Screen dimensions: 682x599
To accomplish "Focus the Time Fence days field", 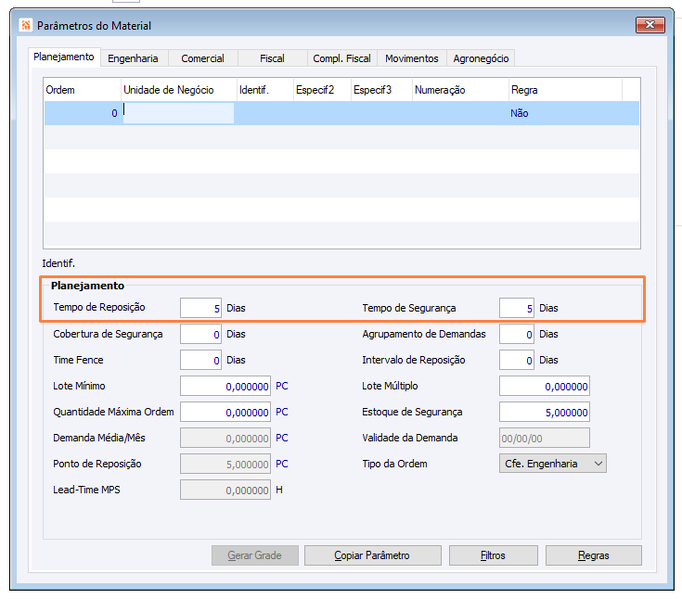I will pyautogui.click(x=201, y=360).
